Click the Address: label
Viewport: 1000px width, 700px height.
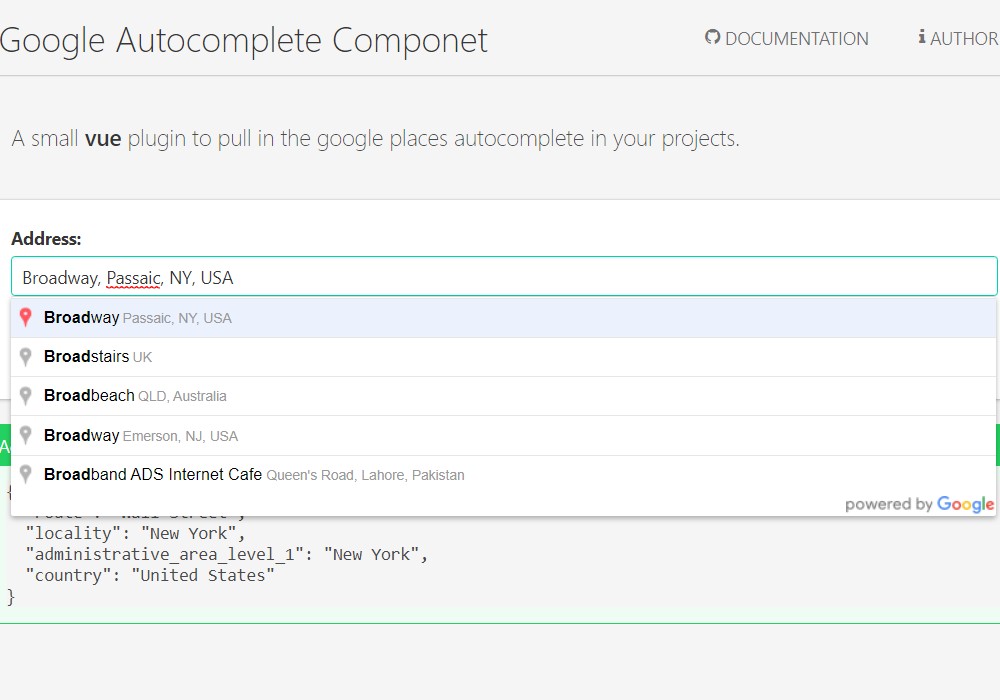pyautogui.click(x=46, y=238)
